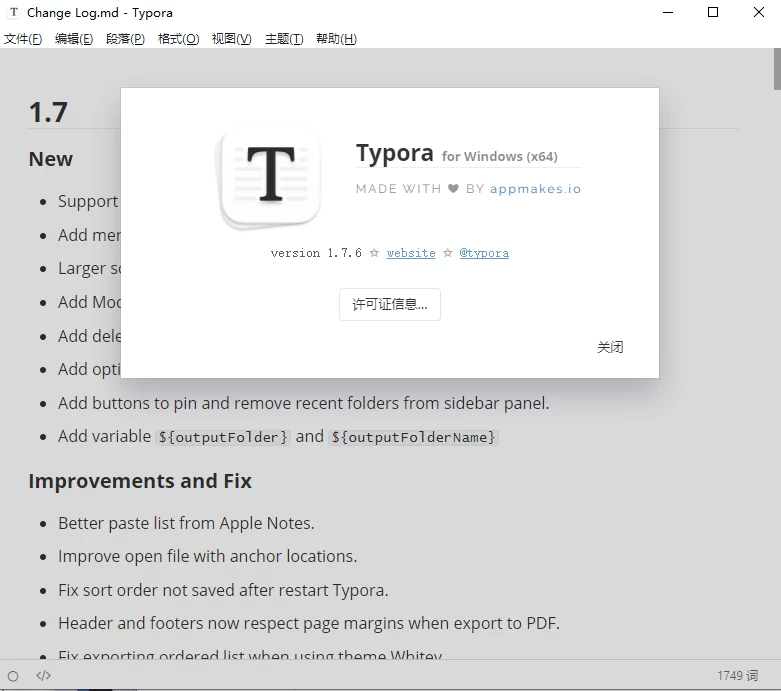Click the 1.7 heading
This screenshot has width=781, height=691.
click(48, 112)
